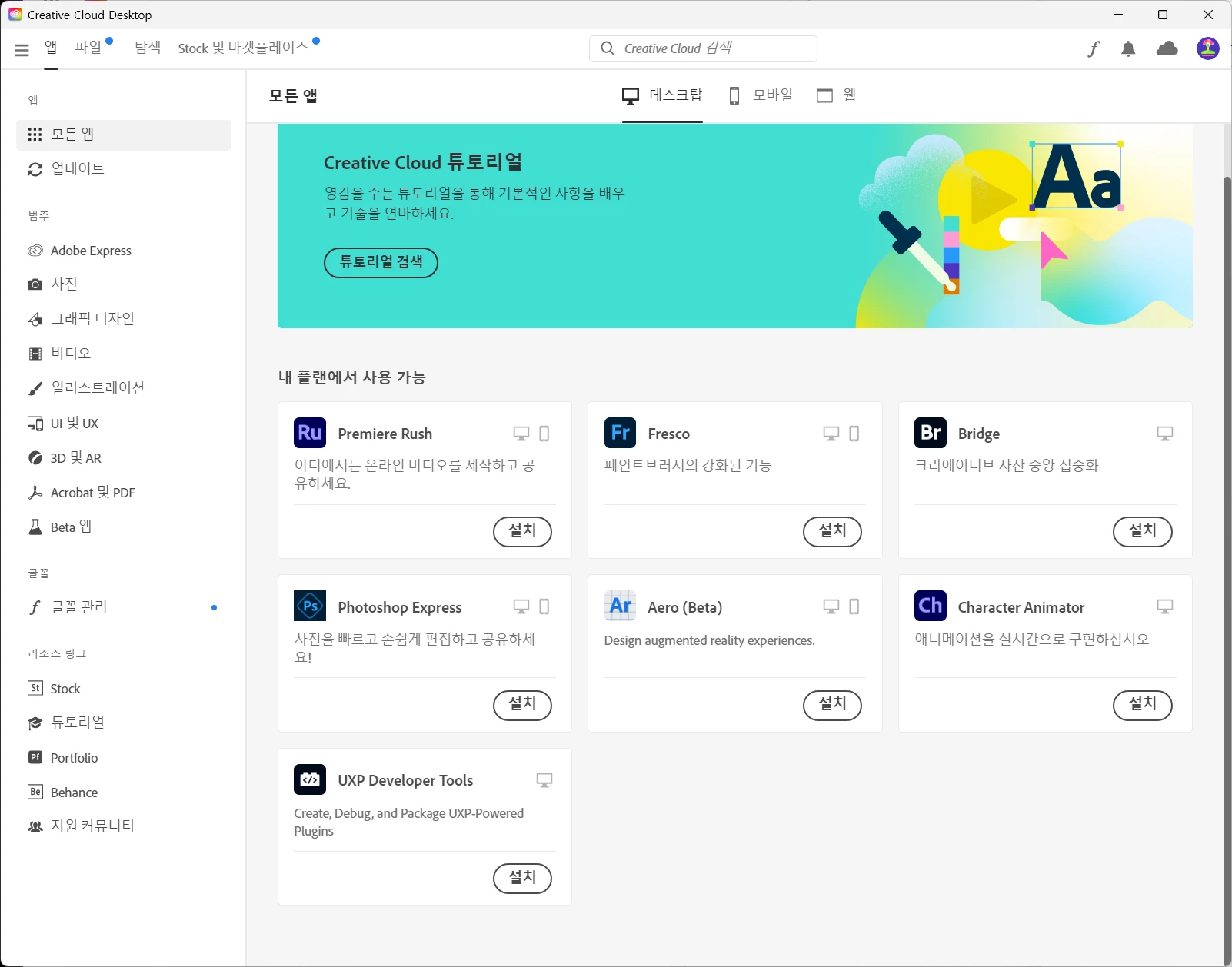Click the Character Animator app icon
This screenshot has height=967, width=1232.
[931, 606]
